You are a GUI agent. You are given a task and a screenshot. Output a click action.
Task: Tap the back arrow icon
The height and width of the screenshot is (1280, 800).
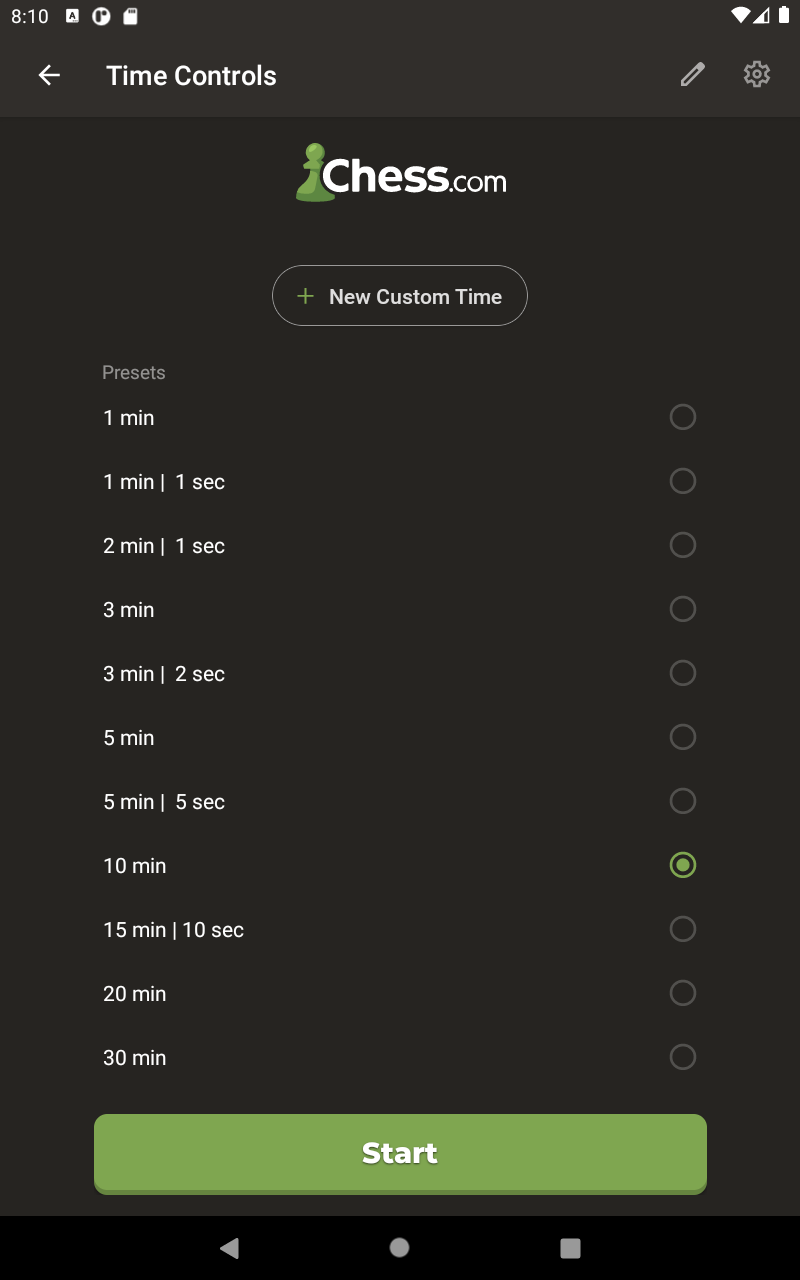(49, 75)
